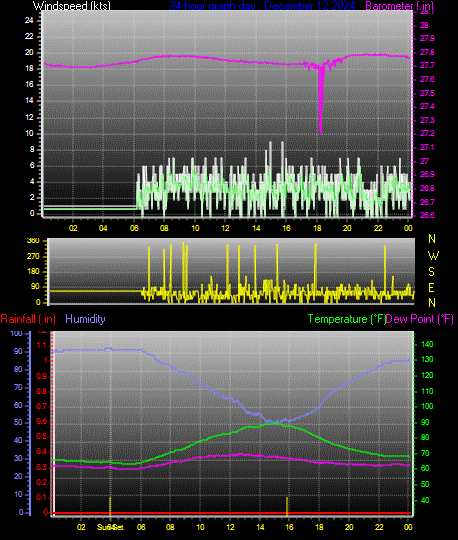Click the 1.1 value on the rainfall scale
The height and width of the screenshot is (540, 458).
(42, 345)
